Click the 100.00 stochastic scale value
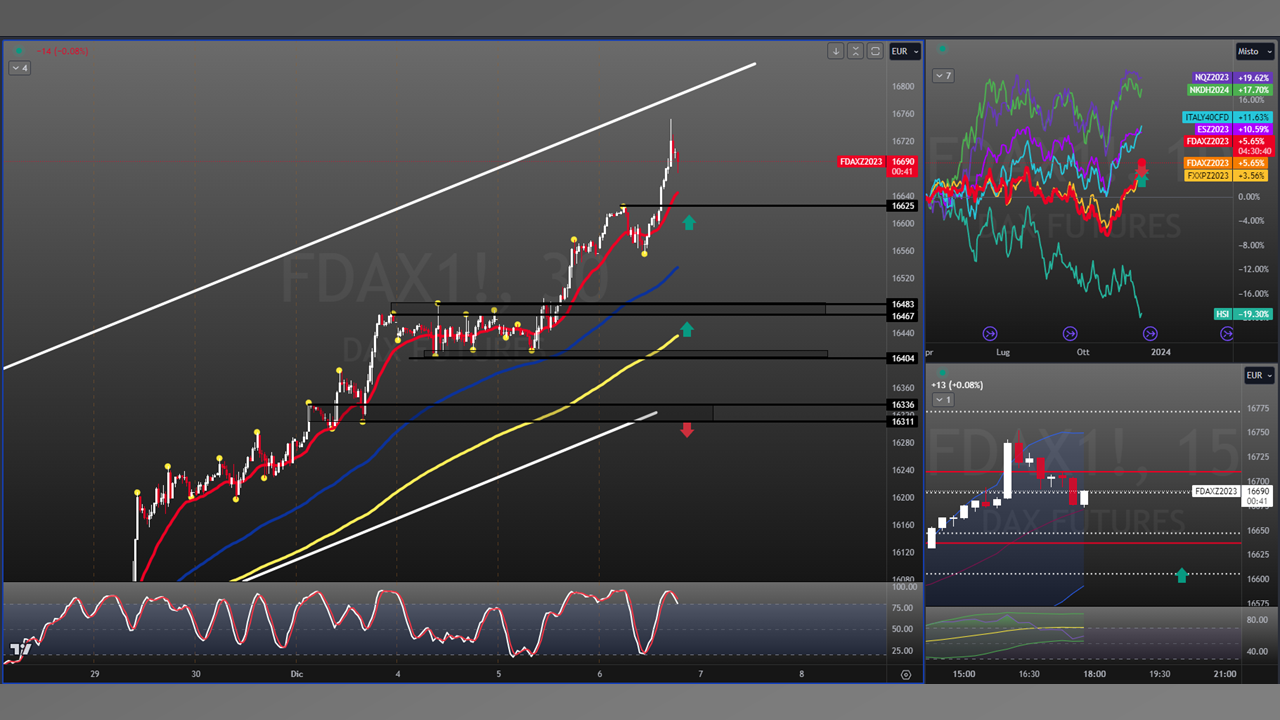The width and height of the screenshot is (1280, 720). click(x=905, y=589)
